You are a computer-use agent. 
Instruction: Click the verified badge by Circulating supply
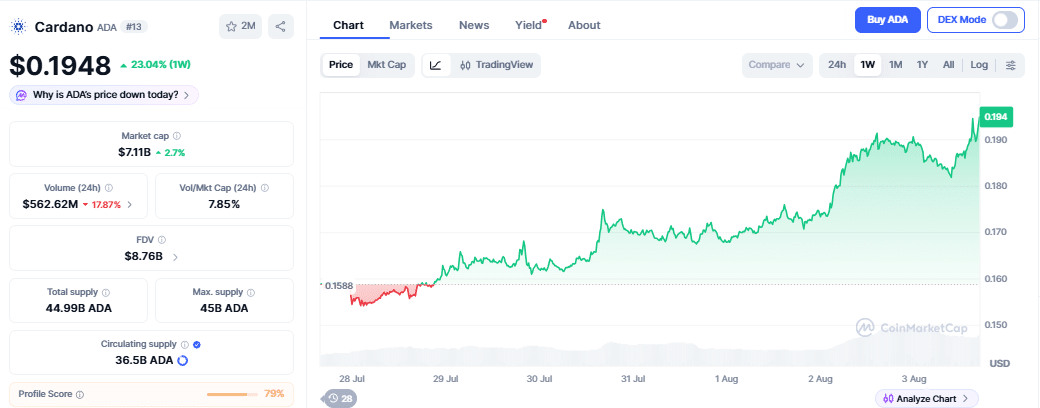197,344
